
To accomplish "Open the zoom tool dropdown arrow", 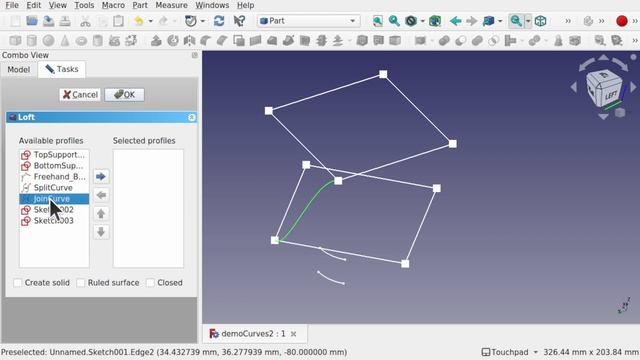I will (528, 21).
